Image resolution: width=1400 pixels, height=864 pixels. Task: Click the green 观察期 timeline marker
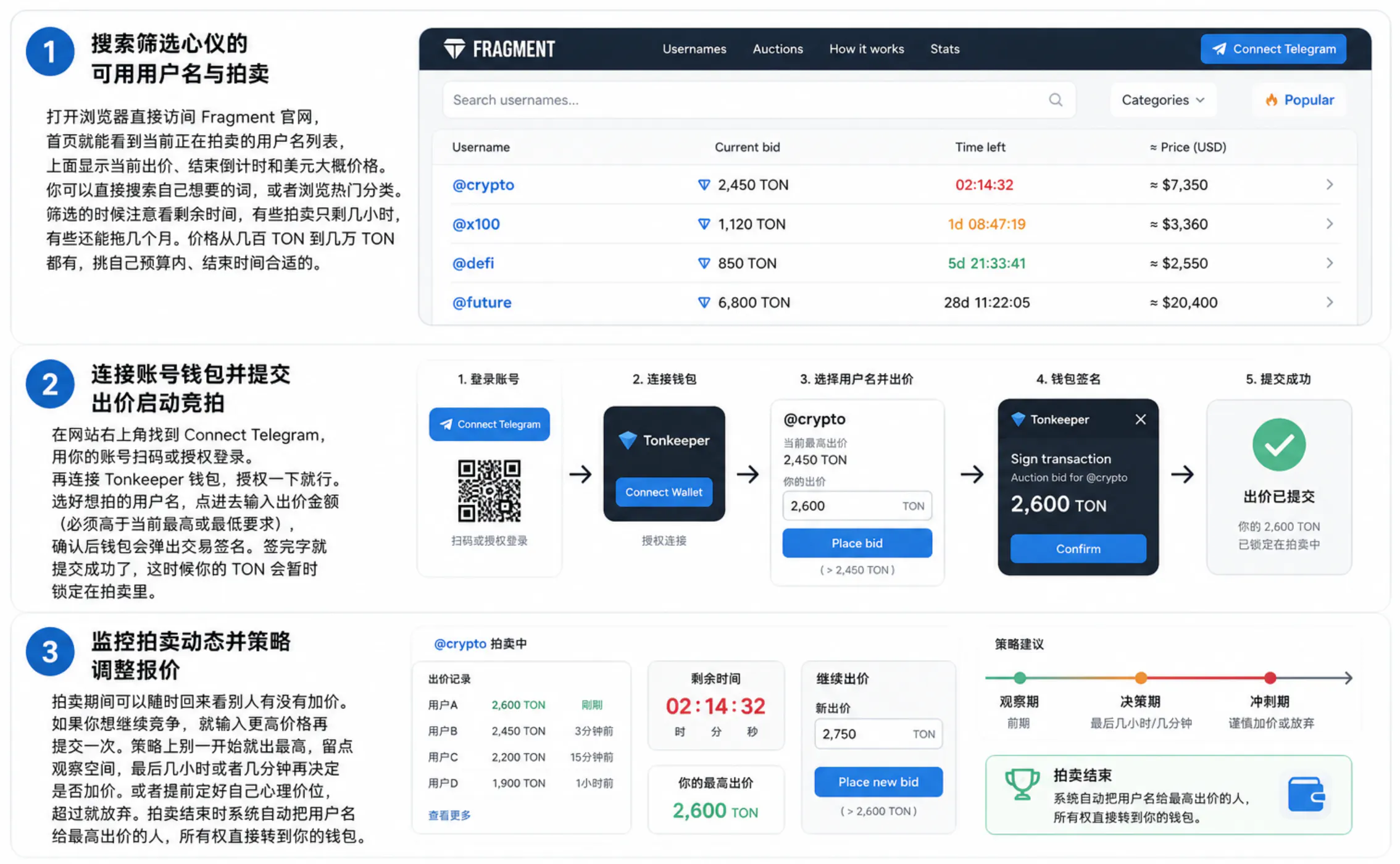[1020, 678]
